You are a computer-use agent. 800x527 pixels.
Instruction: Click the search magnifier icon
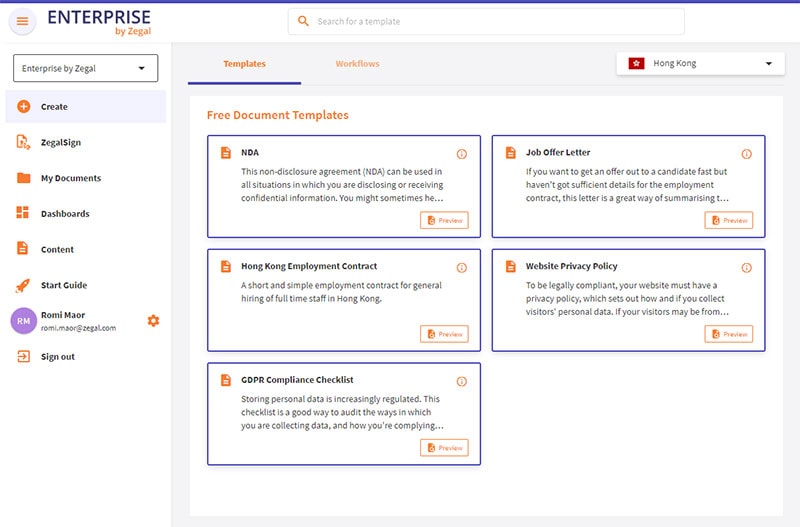click(x=303, y=21)
